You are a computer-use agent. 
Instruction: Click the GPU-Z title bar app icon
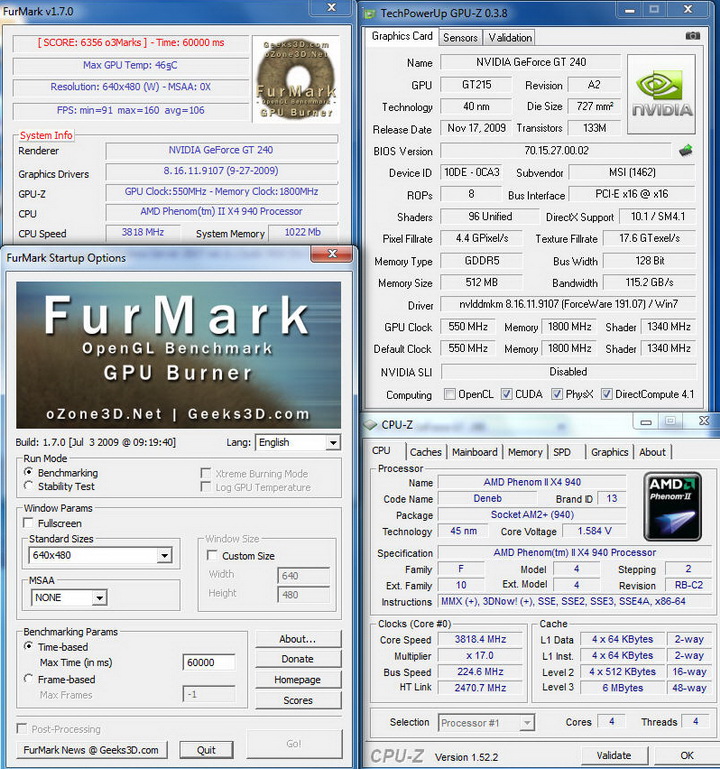tap(369, 13)
